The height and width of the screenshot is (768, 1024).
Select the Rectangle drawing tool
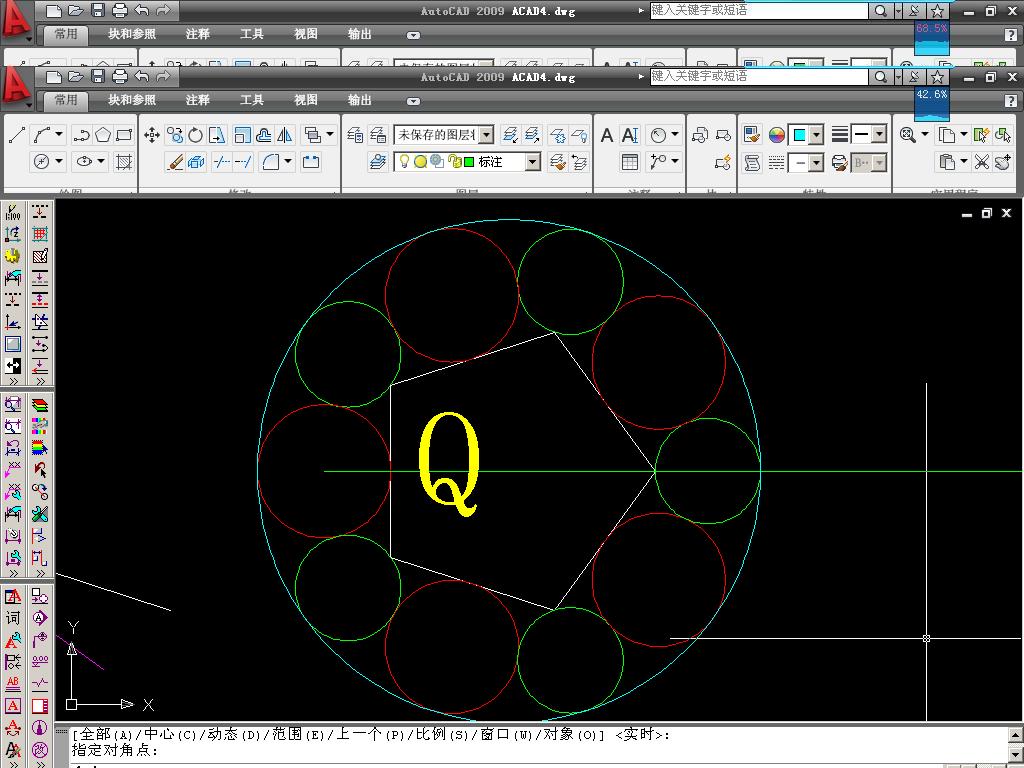[124, 135]
